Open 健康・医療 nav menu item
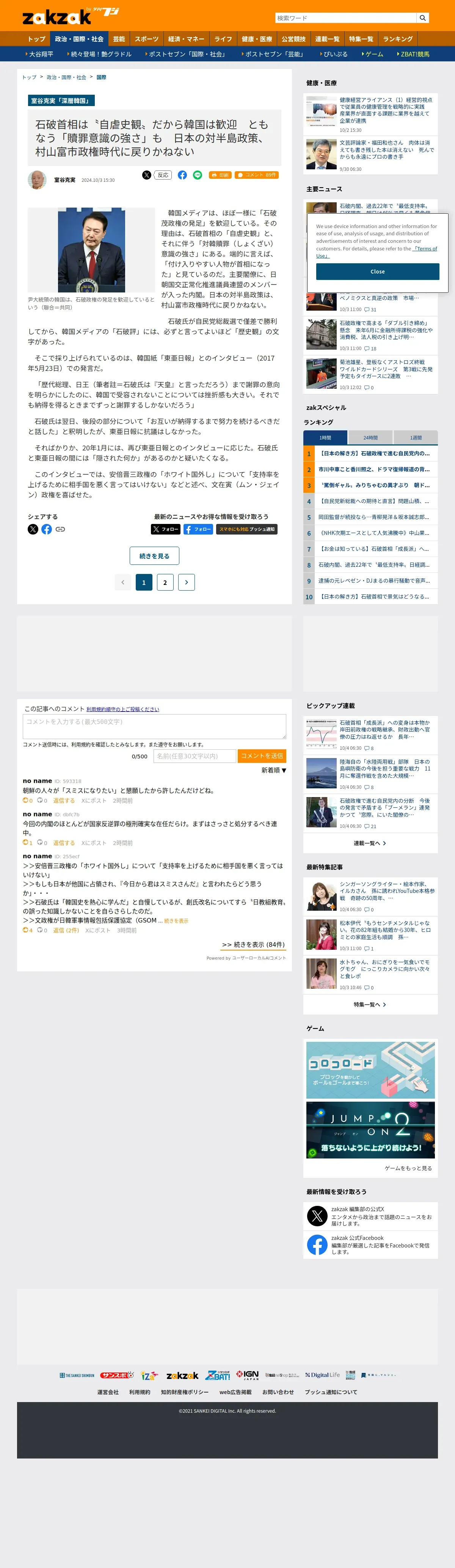Screen dimensions: 455x1568 point(257,39)
